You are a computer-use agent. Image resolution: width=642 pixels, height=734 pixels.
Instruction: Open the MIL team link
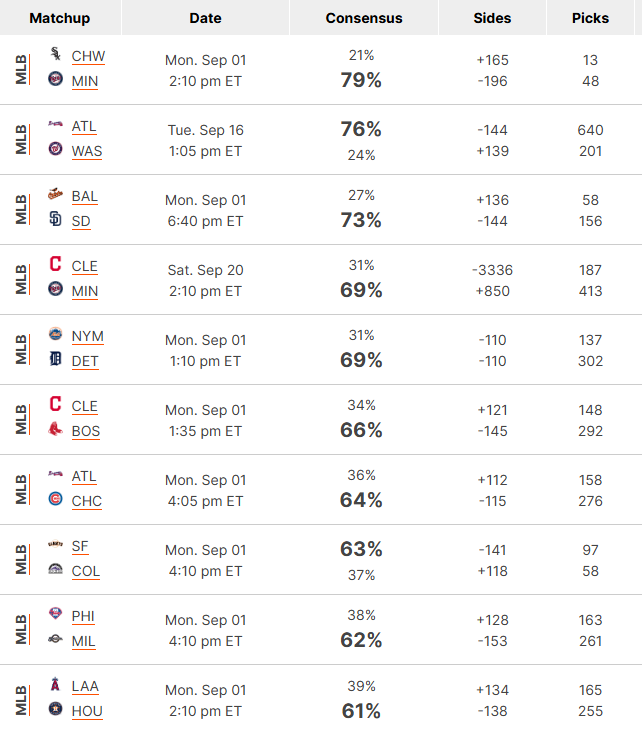coord(83,641)
